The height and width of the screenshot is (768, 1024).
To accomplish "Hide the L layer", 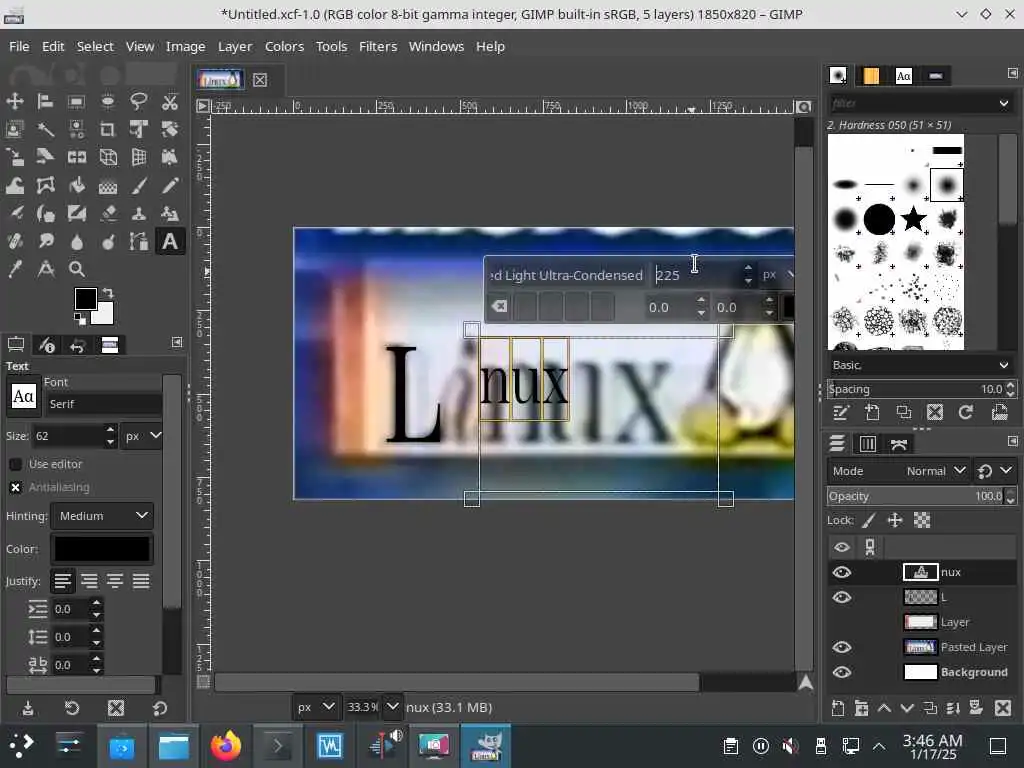I will [x=842, y=598].
